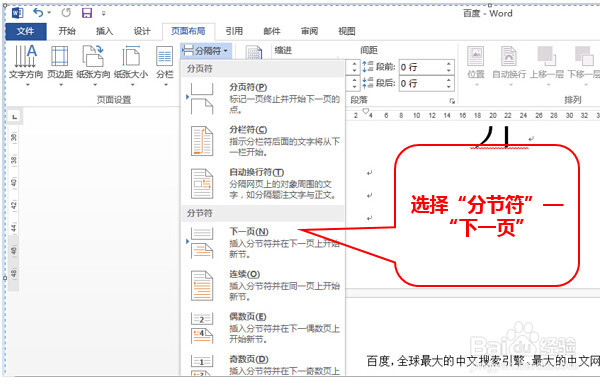Choose 分栏符(C) column break option
This screenshot has width=613, height=387.
(263, 141)
